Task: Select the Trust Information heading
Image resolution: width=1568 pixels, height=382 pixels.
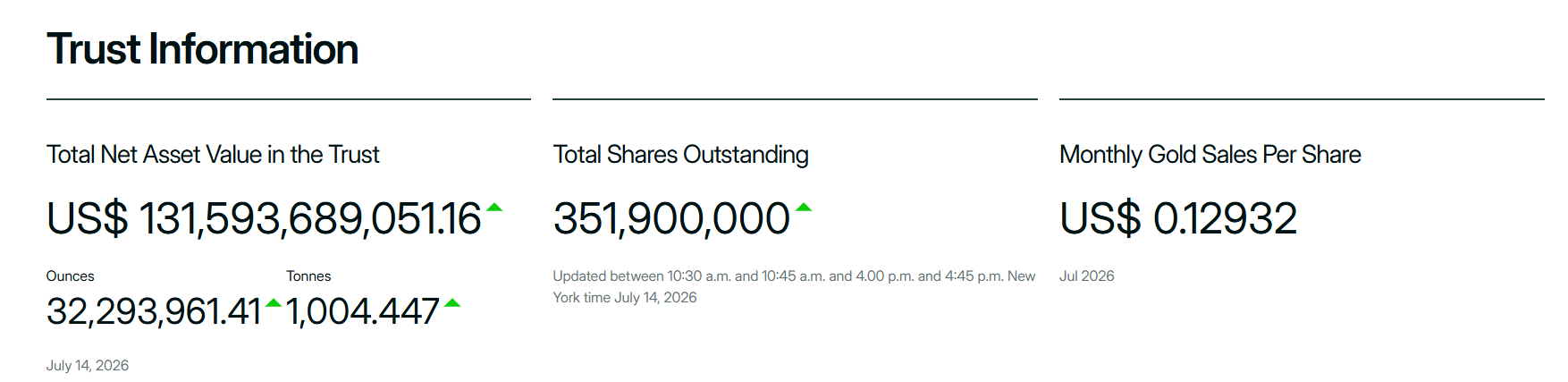Action: (202, 49)
